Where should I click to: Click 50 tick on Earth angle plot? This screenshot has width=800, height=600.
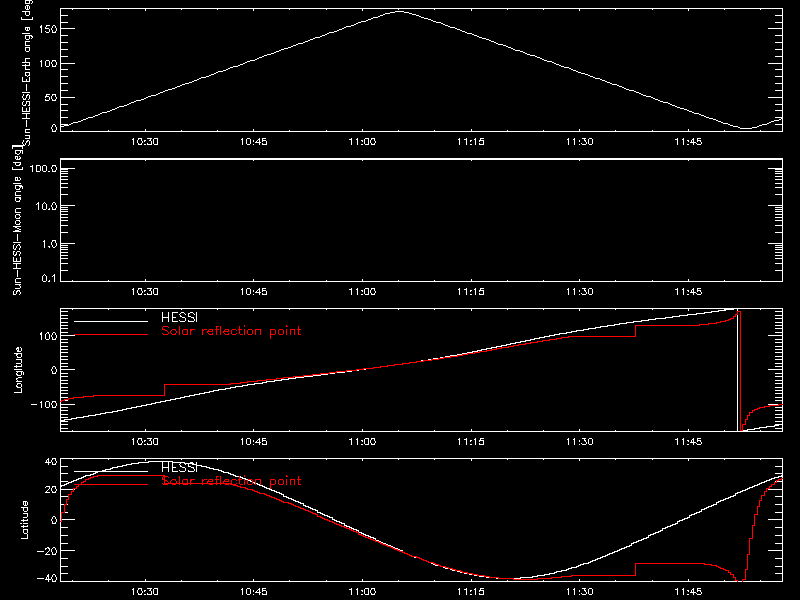click(51, 97)
